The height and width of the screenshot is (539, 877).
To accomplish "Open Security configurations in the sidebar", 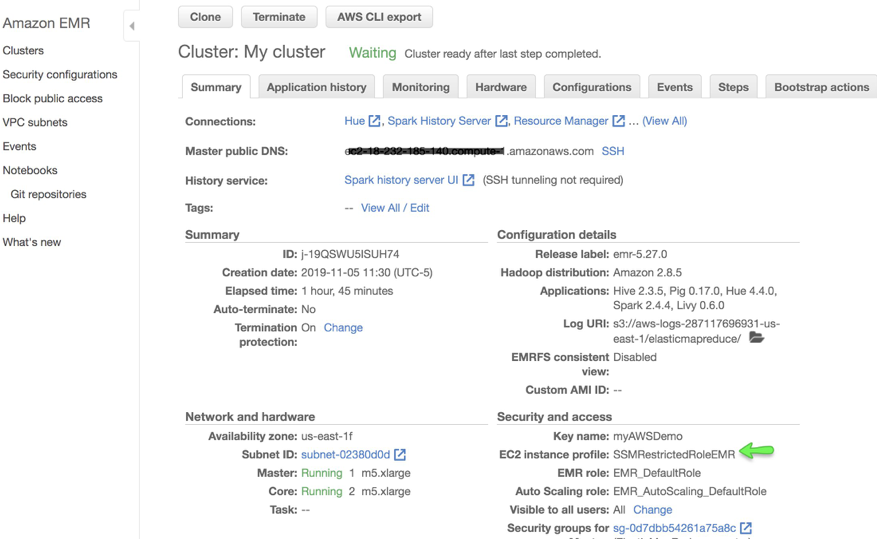I will (x=60, y=74).
